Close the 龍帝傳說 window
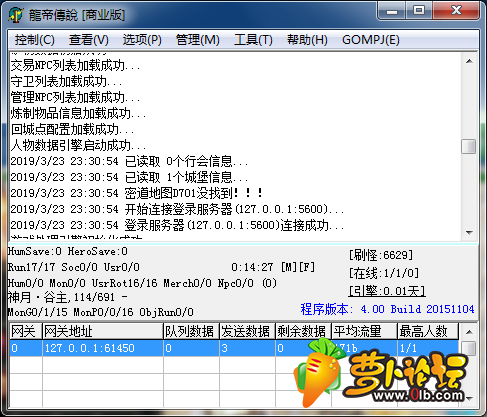Screen dimensions: 487x417 (x=456, y=11)
